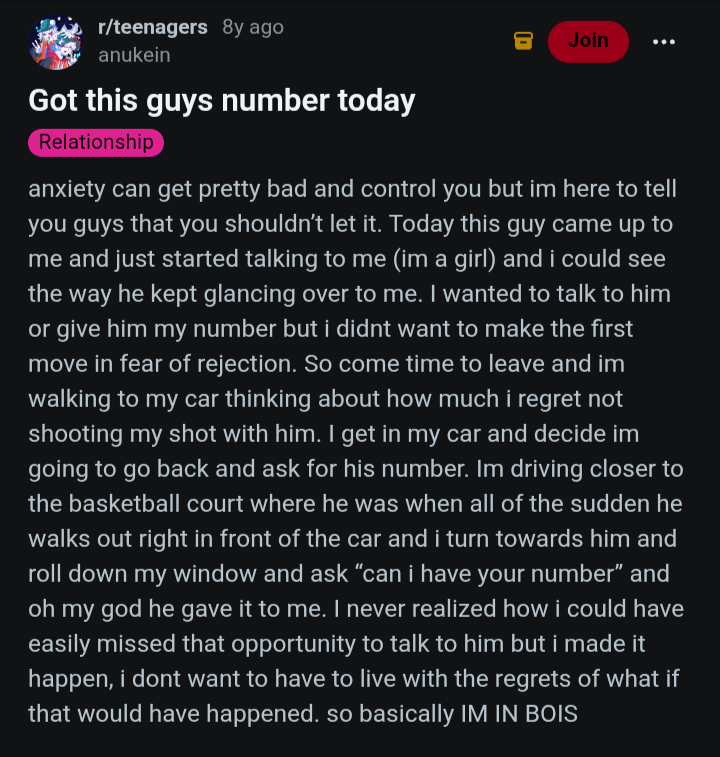Click the closing text 'IM IN BOIS'

click(519, 714)
